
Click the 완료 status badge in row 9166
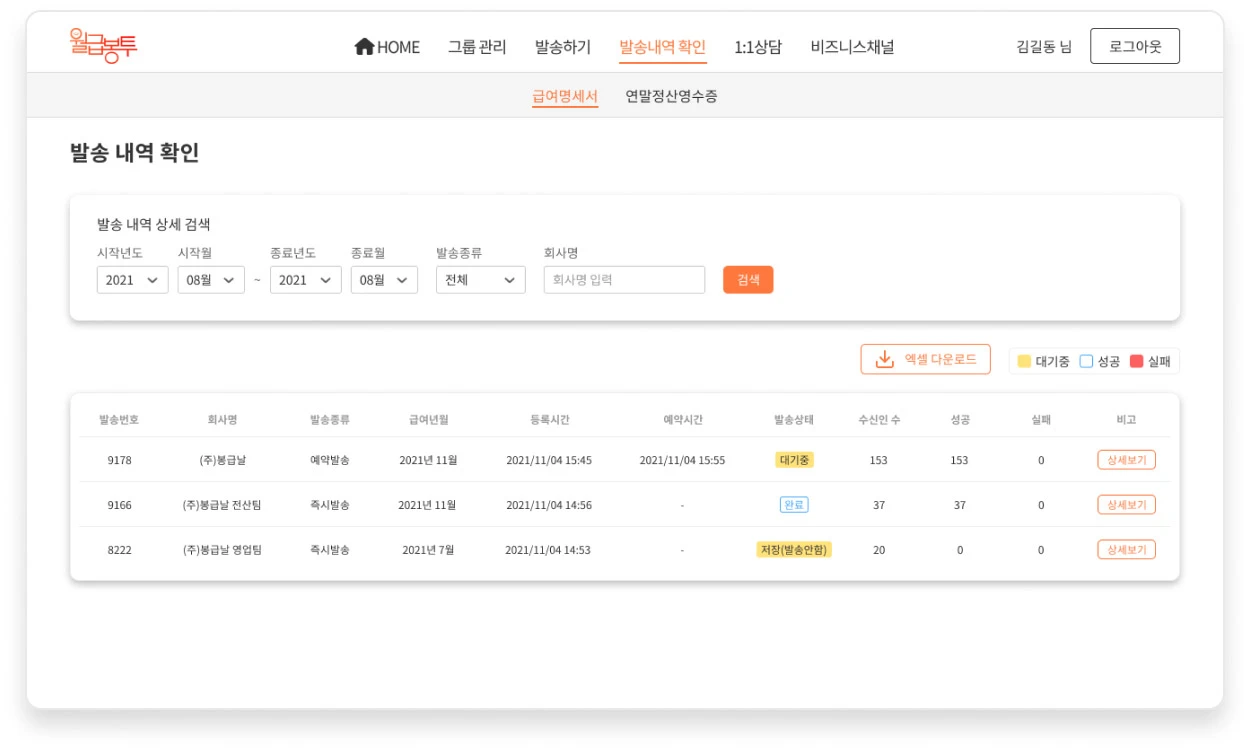(794, 505)
